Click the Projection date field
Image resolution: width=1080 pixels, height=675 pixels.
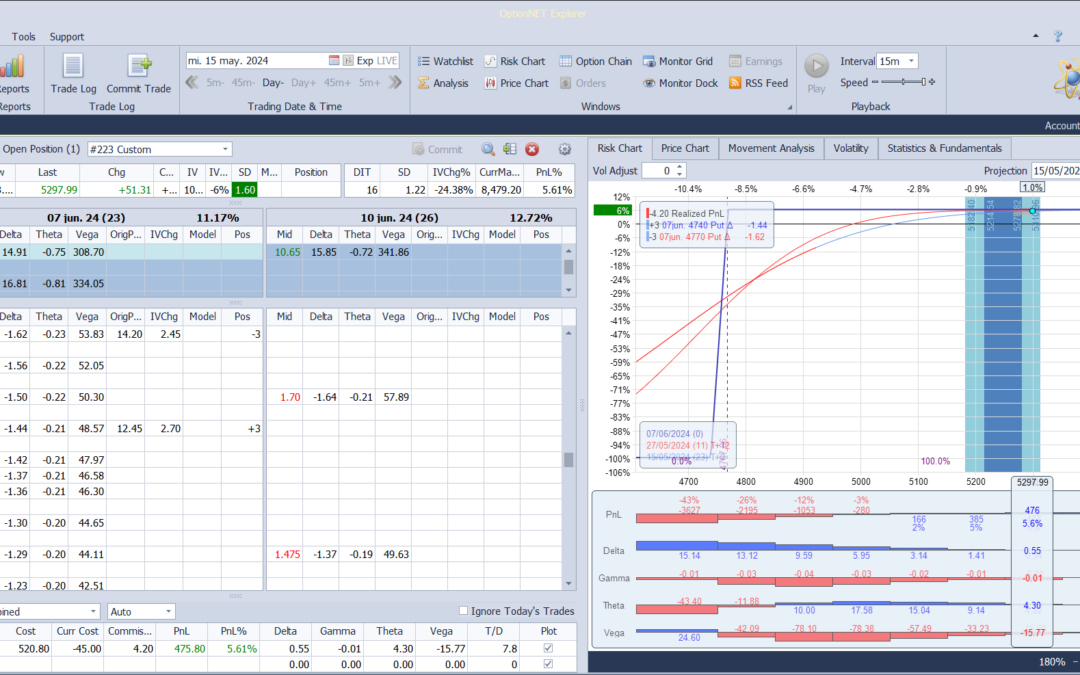(1055, 170)
